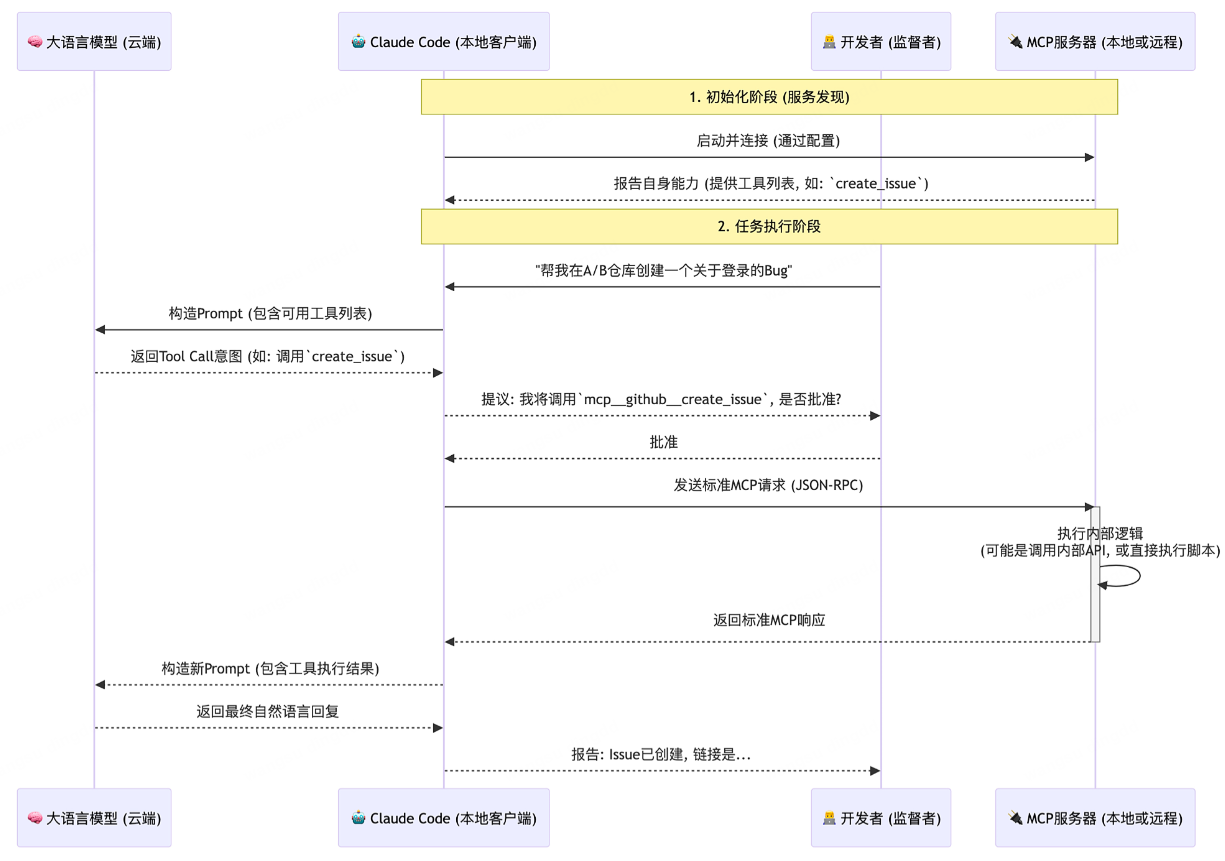The width and height of the screenshot is (1225, 861).
Task: Click the "启动并连接 (通过配置)" message label
Action: click(x=768, y=141)
